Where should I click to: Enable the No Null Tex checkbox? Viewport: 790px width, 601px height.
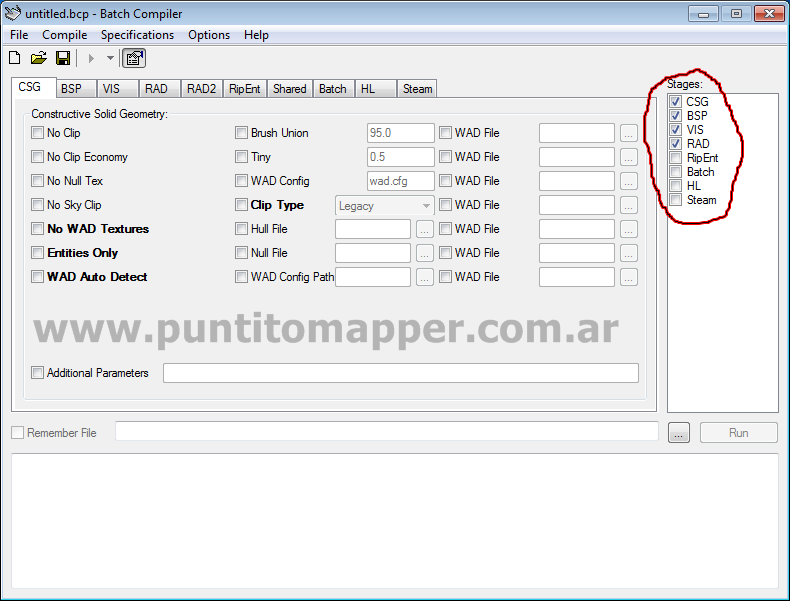tap(37, 180)
